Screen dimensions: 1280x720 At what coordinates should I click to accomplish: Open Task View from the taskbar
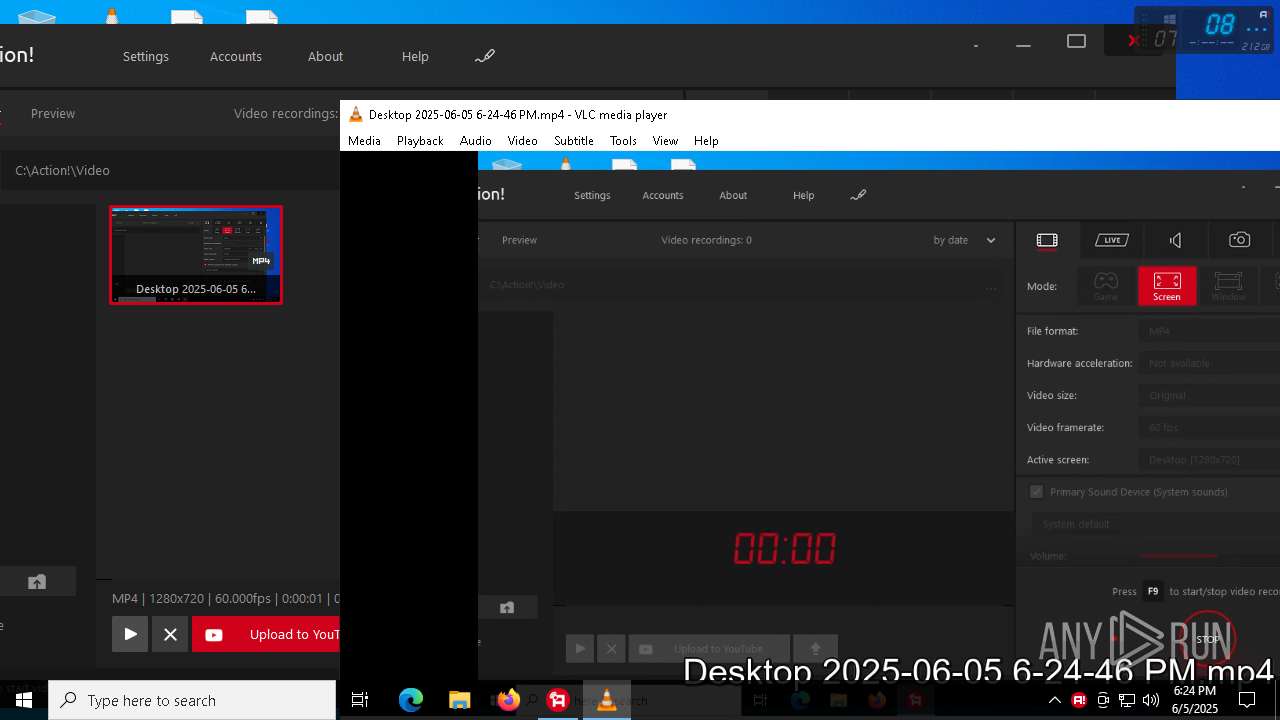tap(360, 700)
